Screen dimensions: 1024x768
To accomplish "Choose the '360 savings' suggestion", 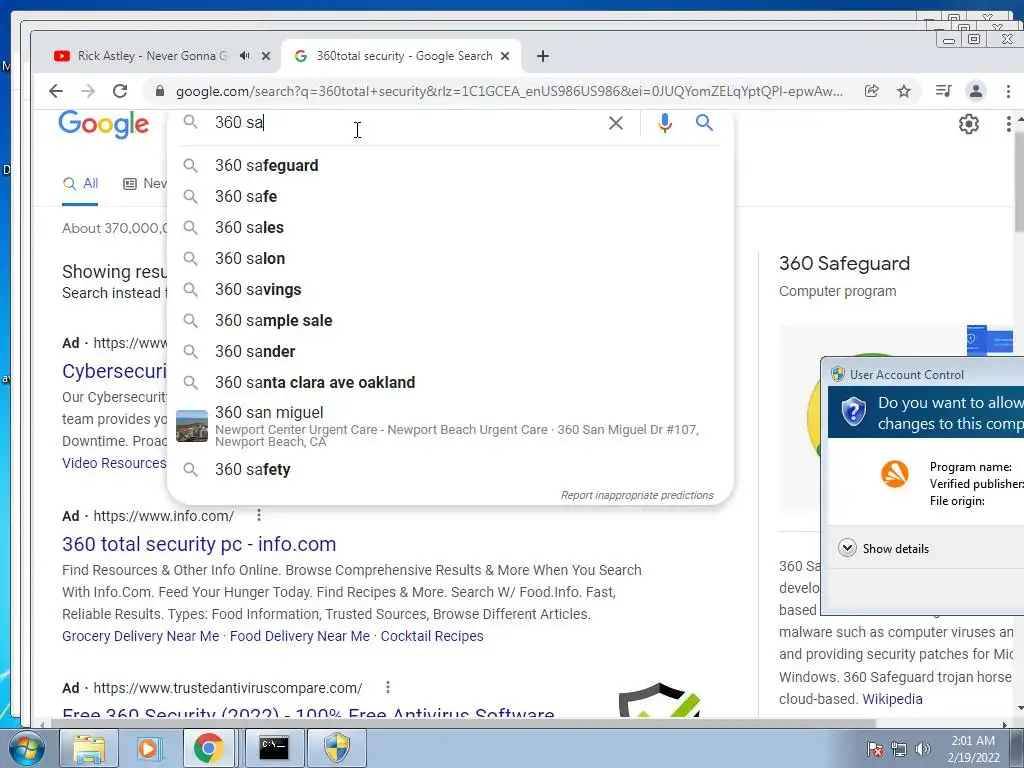I will [451, 290].
